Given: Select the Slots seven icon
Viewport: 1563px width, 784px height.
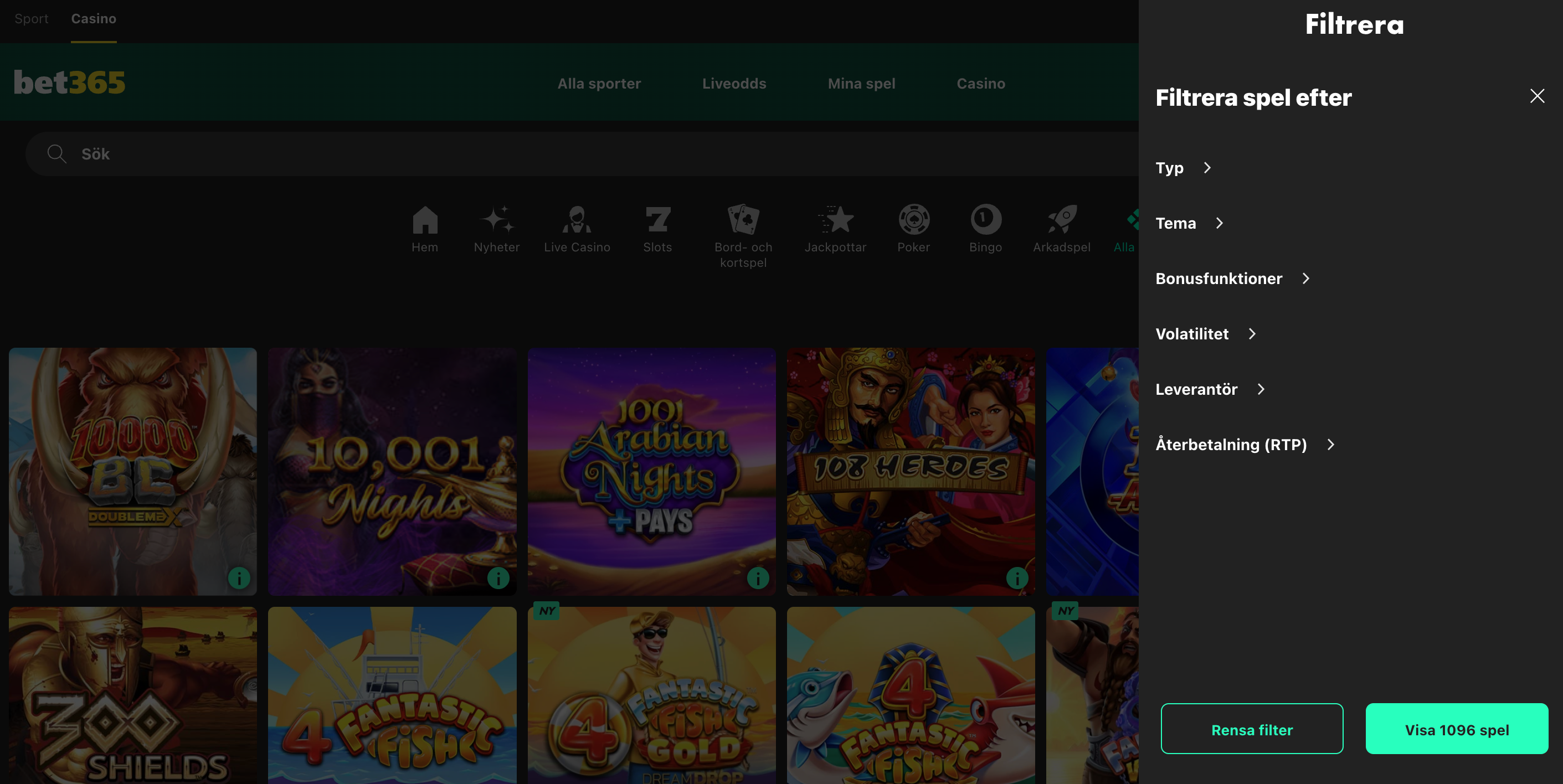Looking at the screenshot, I should pyautogui.click(x=658, y=219).
